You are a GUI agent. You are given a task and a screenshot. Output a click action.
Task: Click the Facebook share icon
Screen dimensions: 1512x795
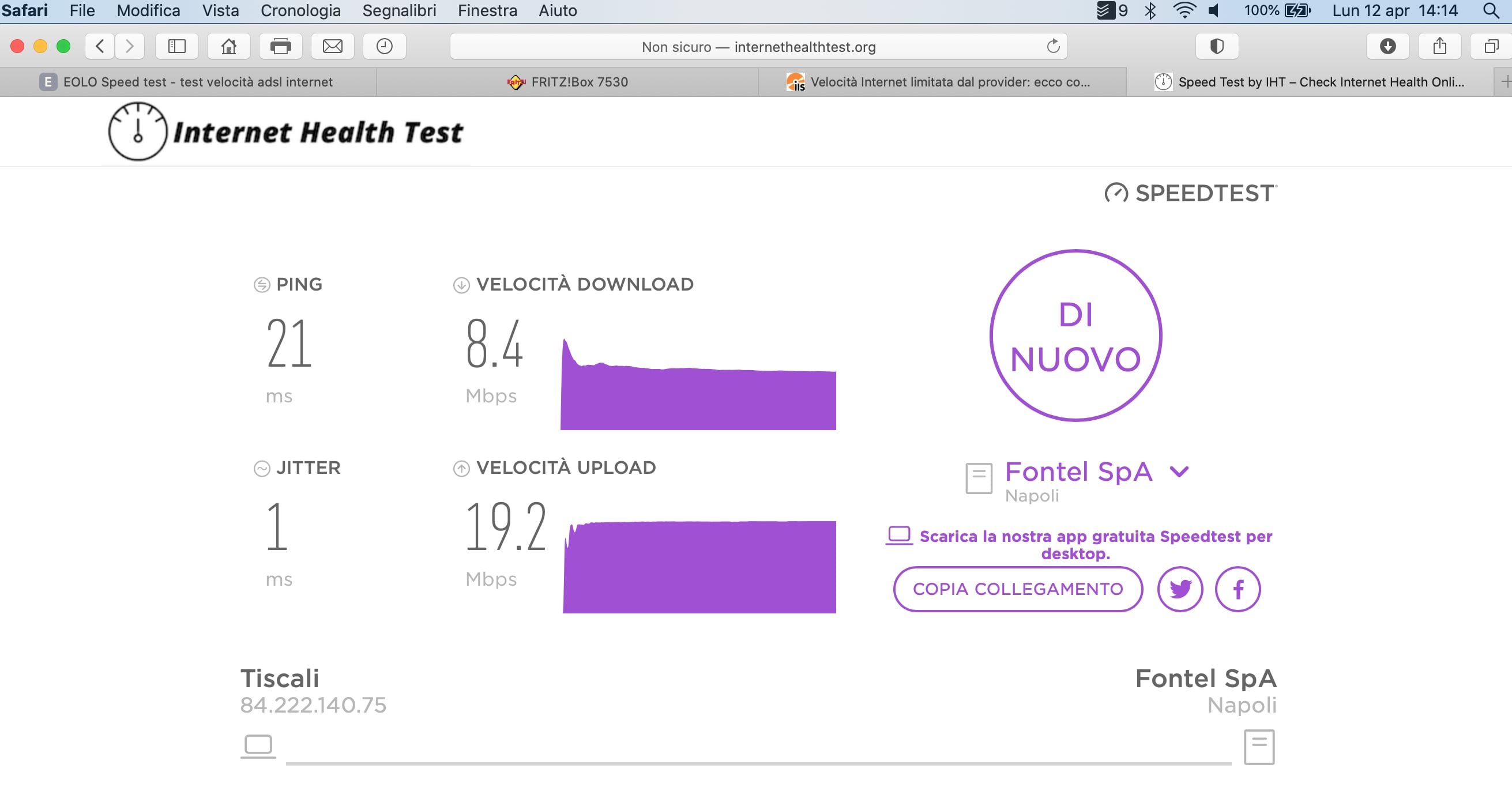[1238, 589]
